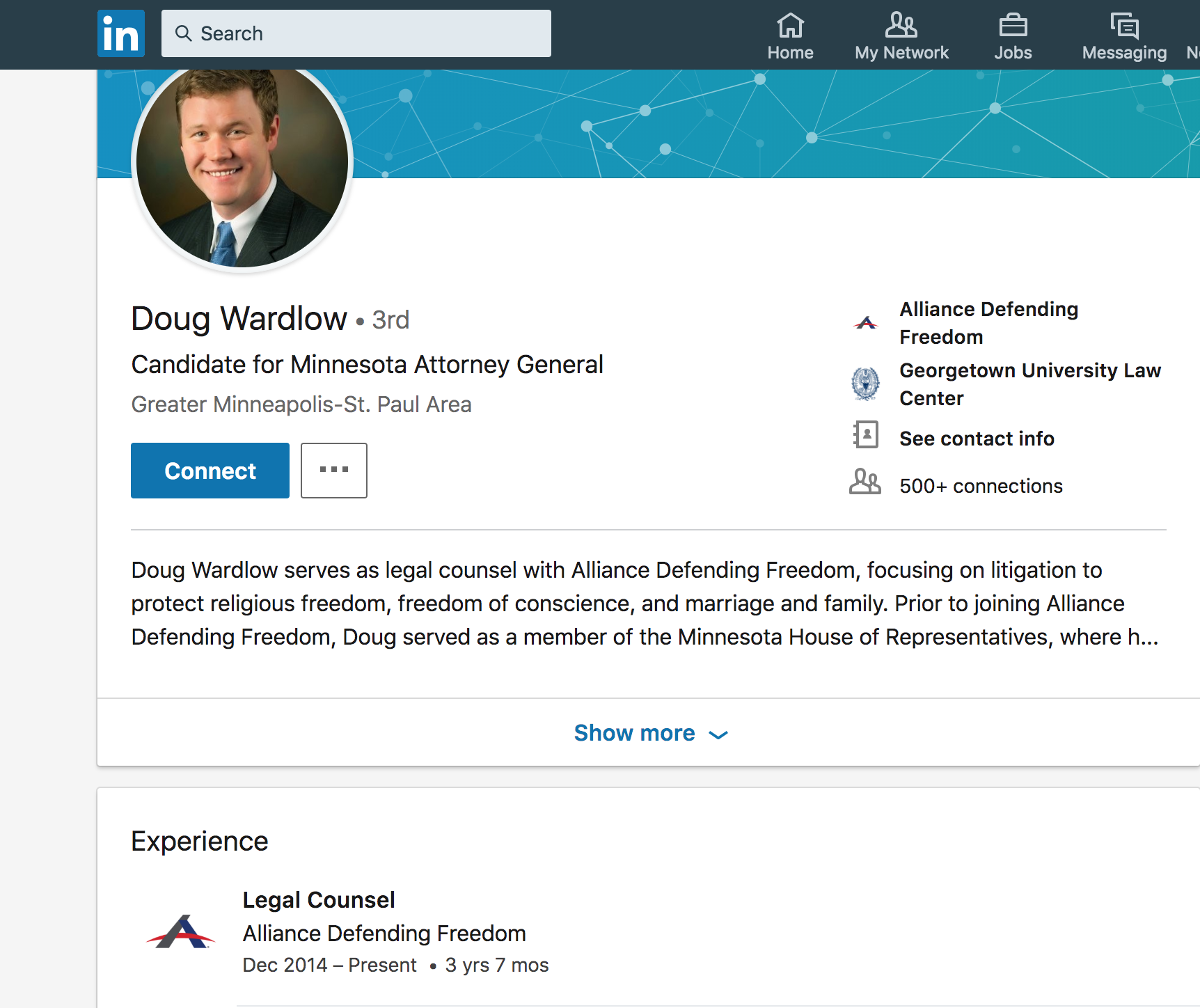Click the Candidate for Minnesota Attorney General headline

367,365
